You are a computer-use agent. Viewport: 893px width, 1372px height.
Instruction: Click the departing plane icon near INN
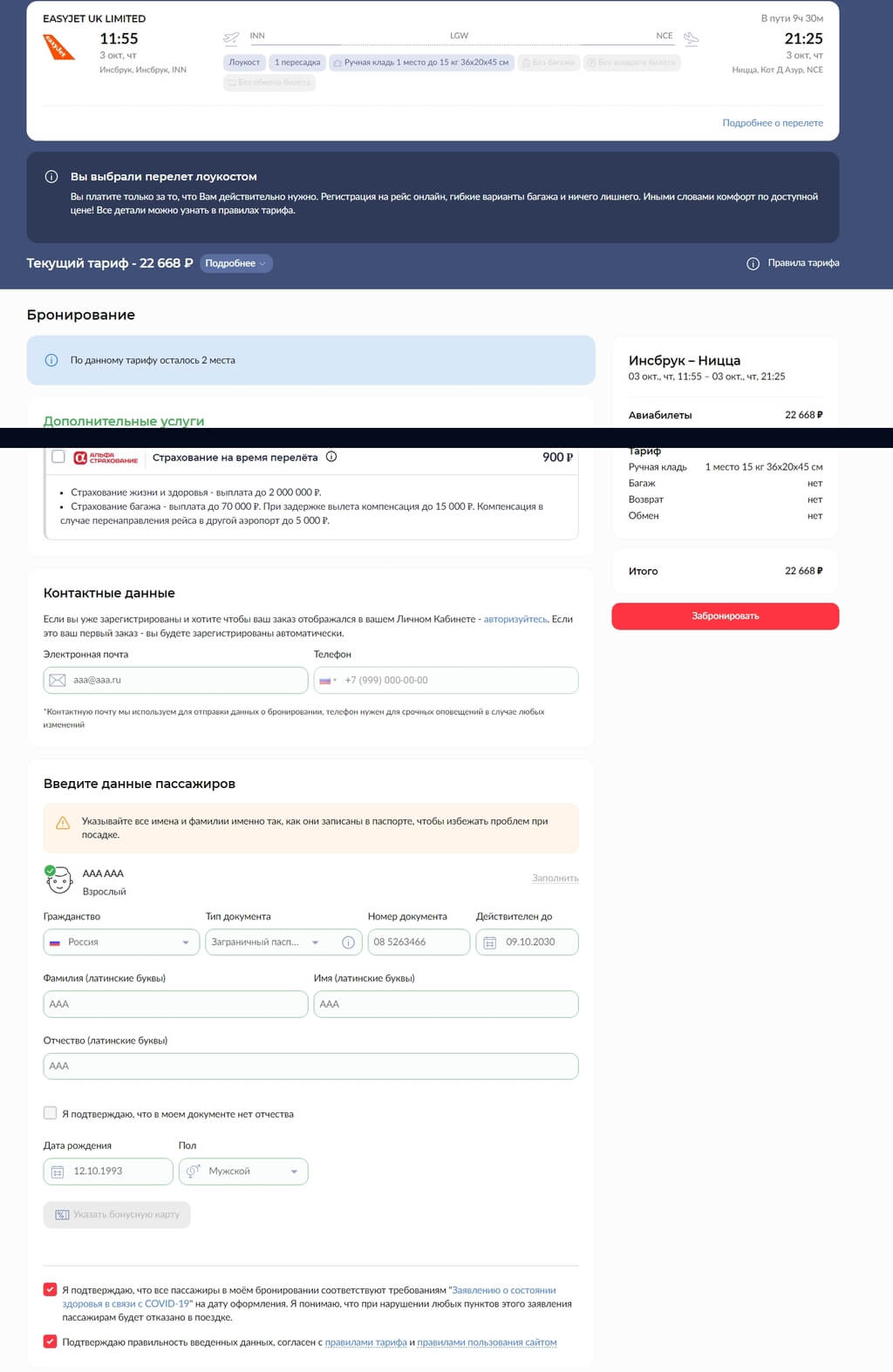click(231, 38)
